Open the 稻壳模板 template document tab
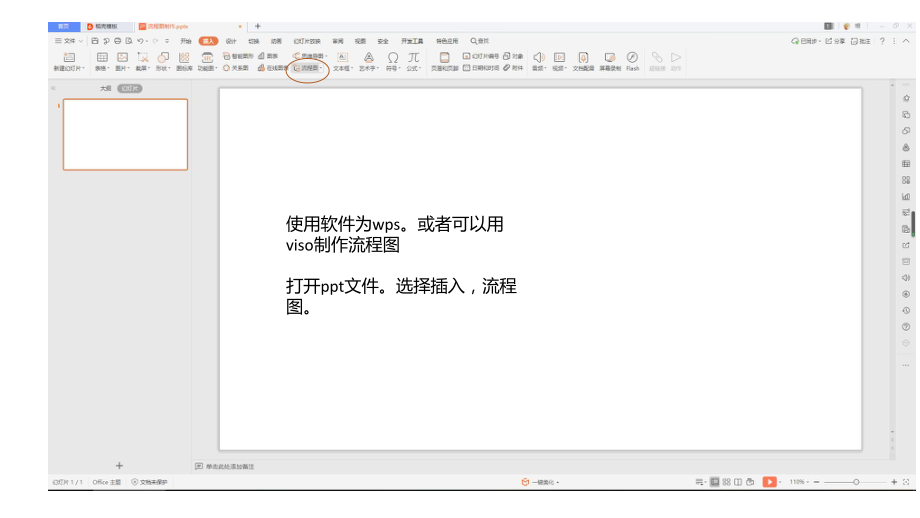This screenshot has width=920, height=518. pyautogui.click(x=106, y=26)
